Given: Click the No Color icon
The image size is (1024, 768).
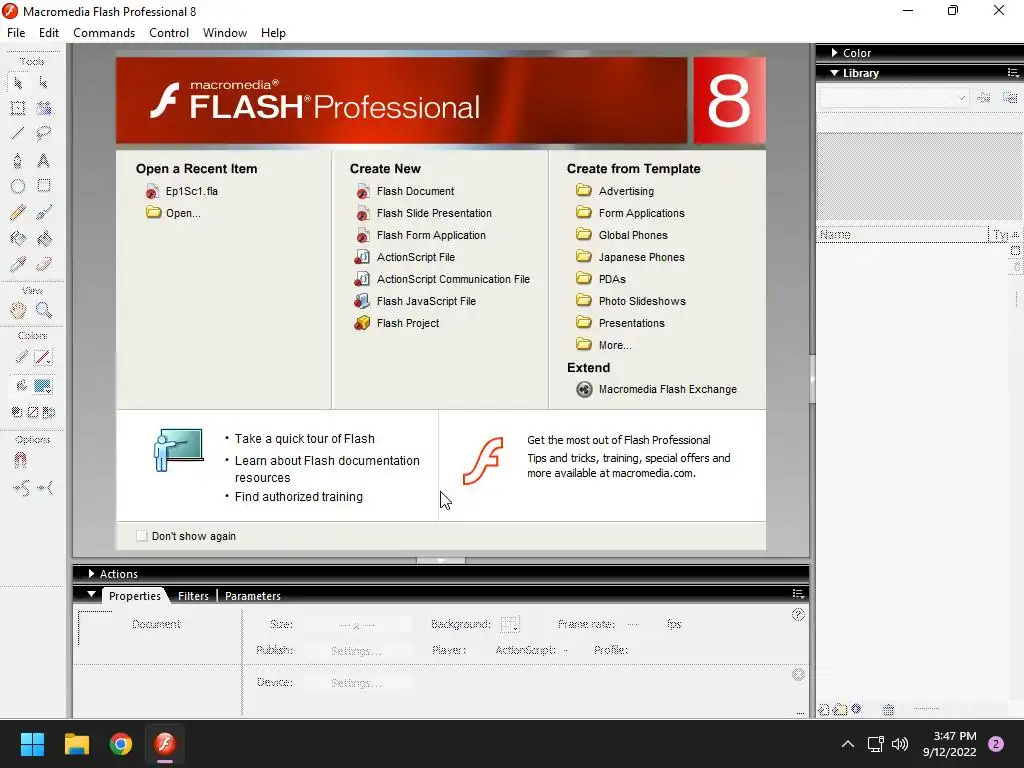Looking at the screenshot, I should [33, 412].
